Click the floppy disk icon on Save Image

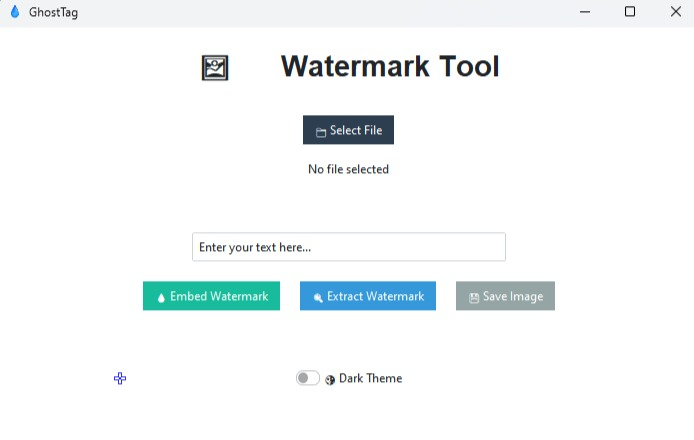tap(474, 297)
